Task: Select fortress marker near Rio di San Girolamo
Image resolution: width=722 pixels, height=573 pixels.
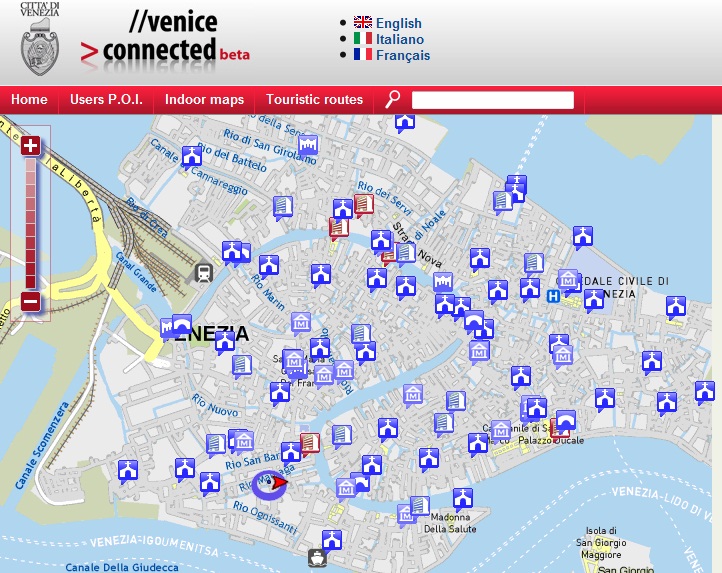Action: tap(308, 145)
